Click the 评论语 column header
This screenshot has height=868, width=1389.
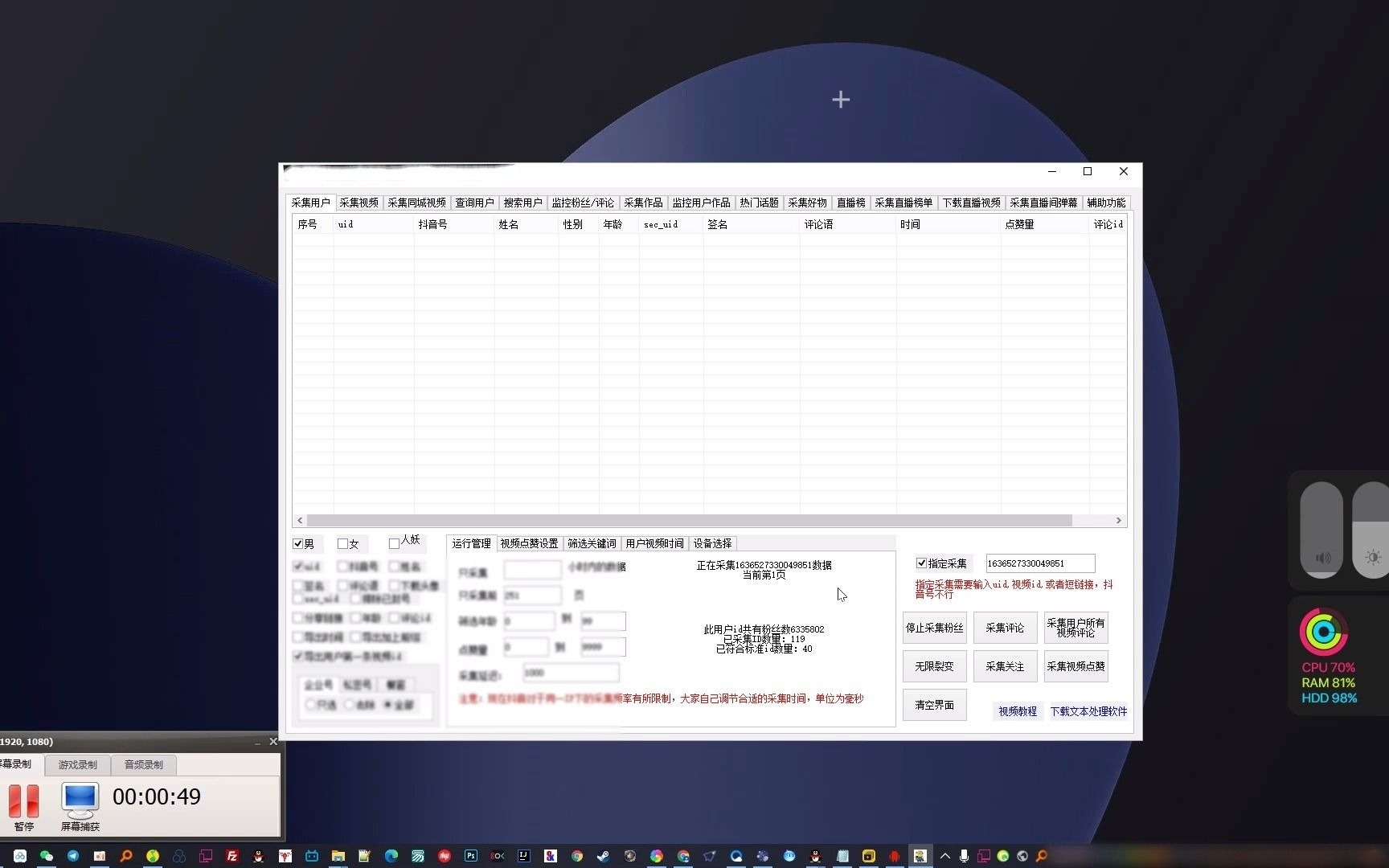click(x=848, y=224)
